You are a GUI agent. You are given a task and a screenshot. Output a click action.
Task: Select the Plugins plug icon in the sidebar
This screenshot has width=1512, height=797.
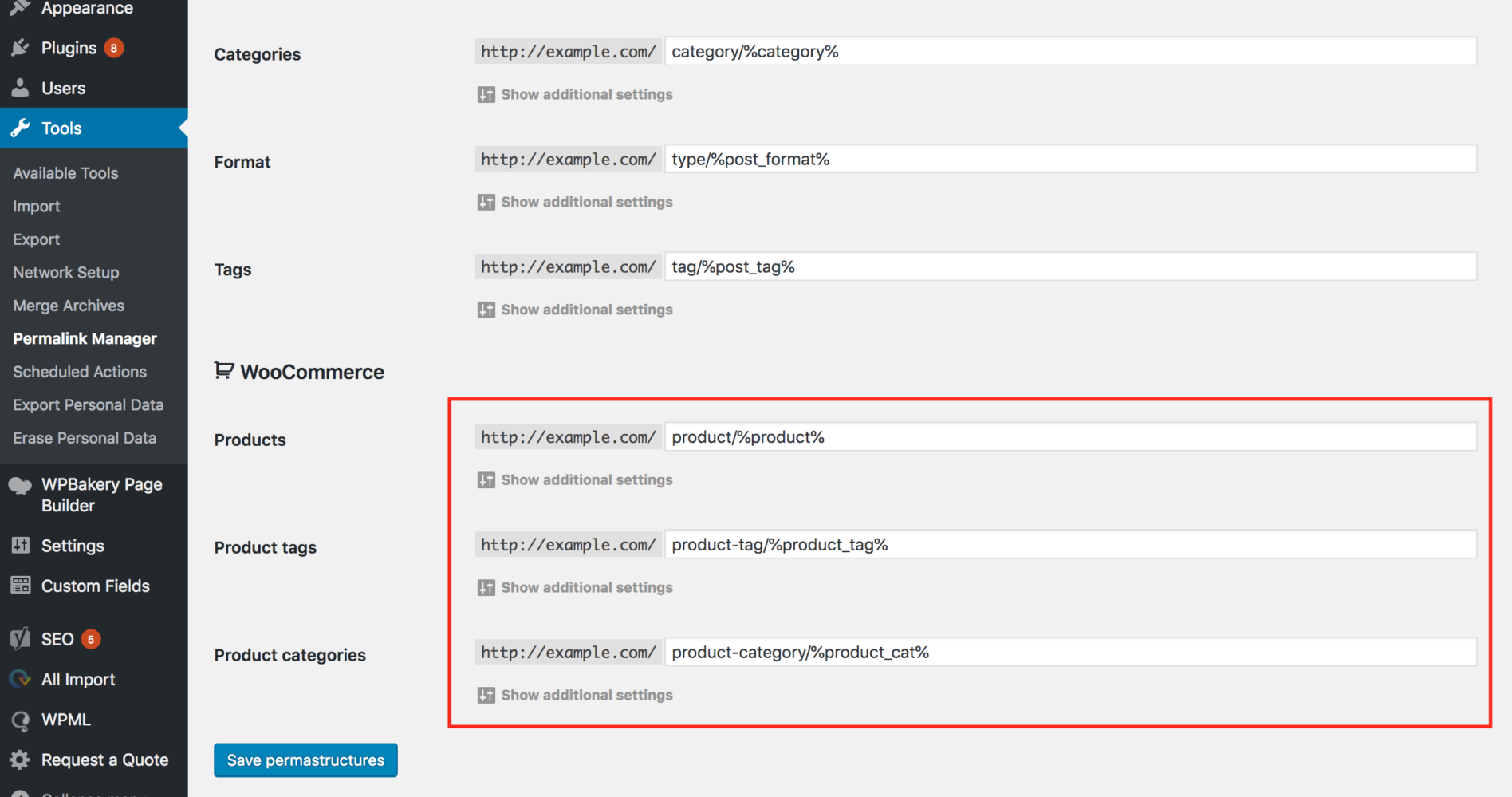[x=20, y=48]
